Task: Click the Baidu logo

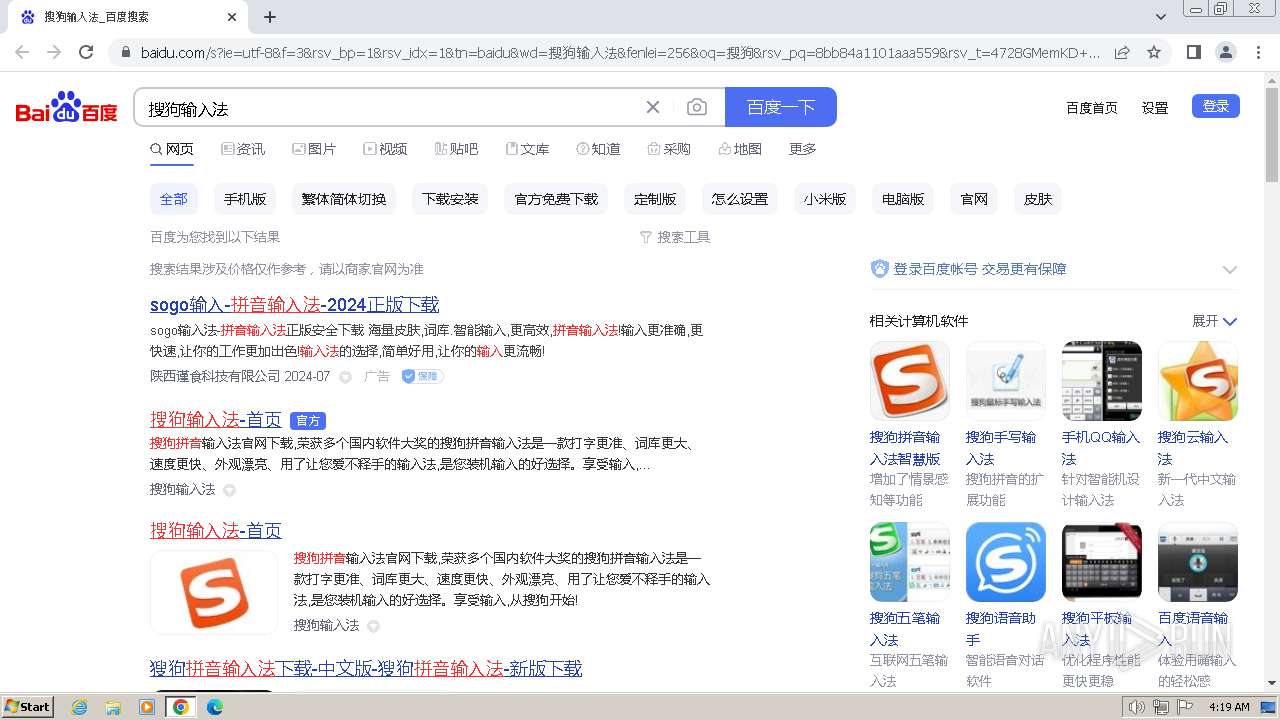Action: pos(67,107)
